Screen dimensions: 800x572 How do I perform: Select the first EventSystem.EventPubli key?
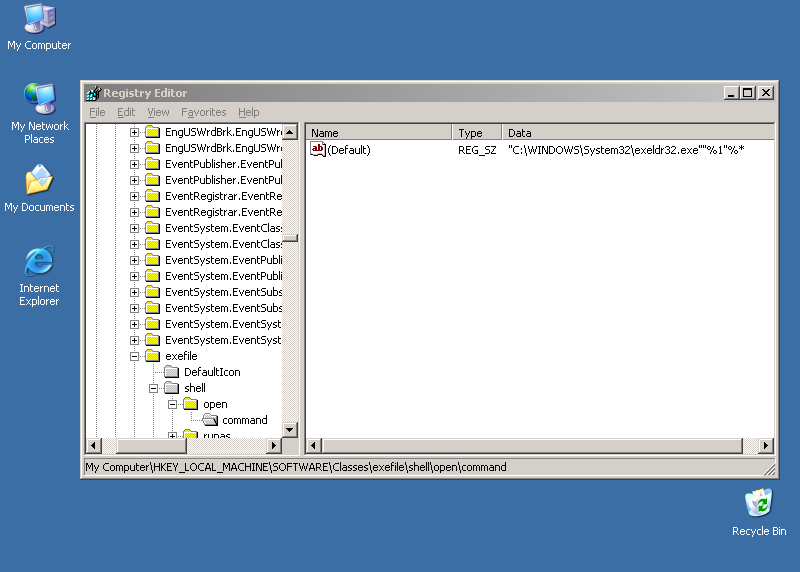223,260
